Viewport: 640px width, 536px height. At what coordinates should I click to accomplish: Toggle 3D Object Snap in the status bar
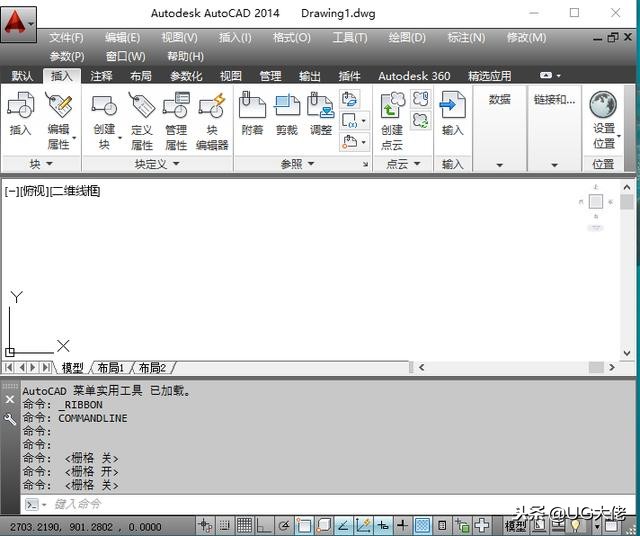coord(323,525)
